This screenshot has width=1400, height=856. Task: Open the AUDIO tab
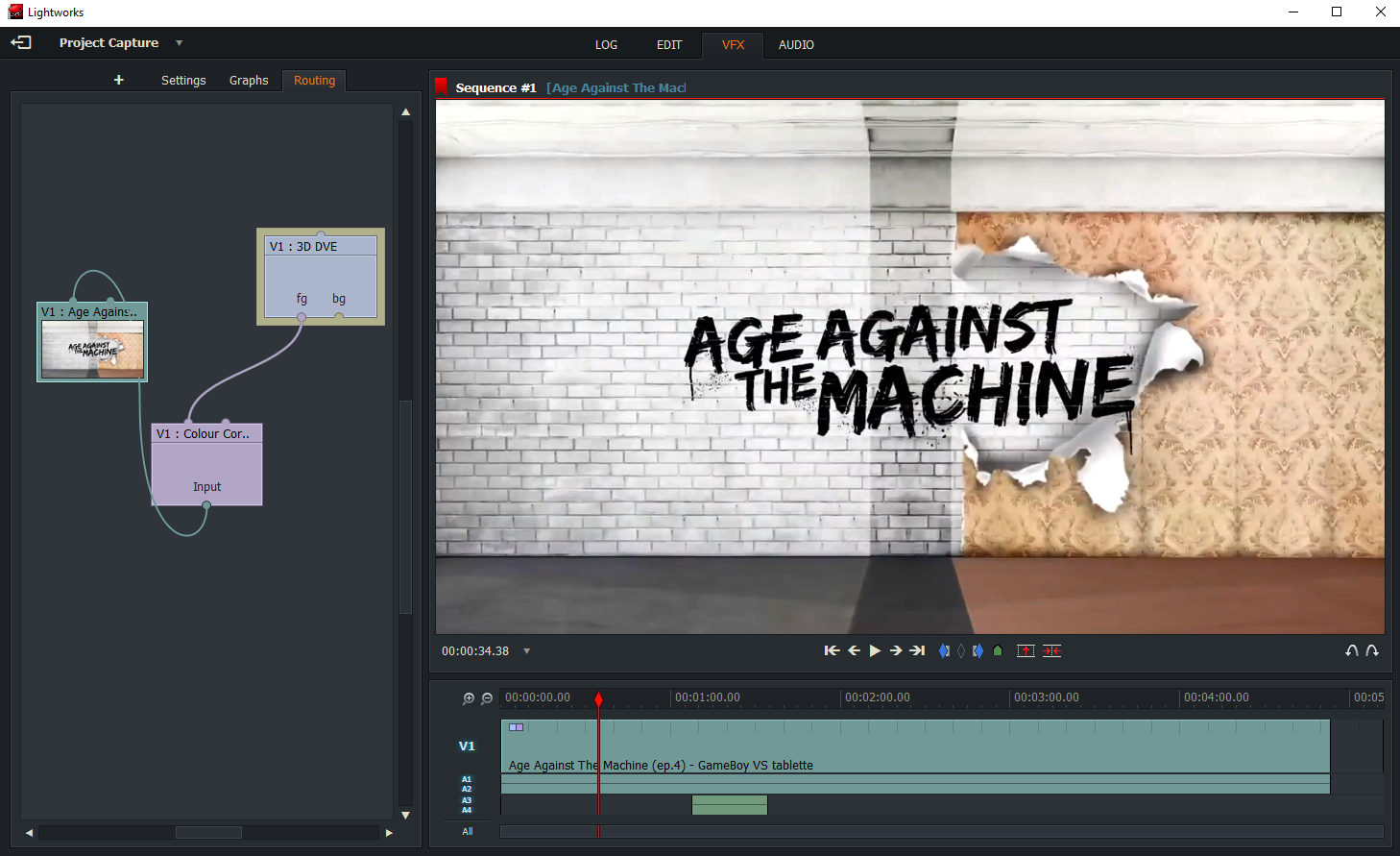click(x=796, y=45)
